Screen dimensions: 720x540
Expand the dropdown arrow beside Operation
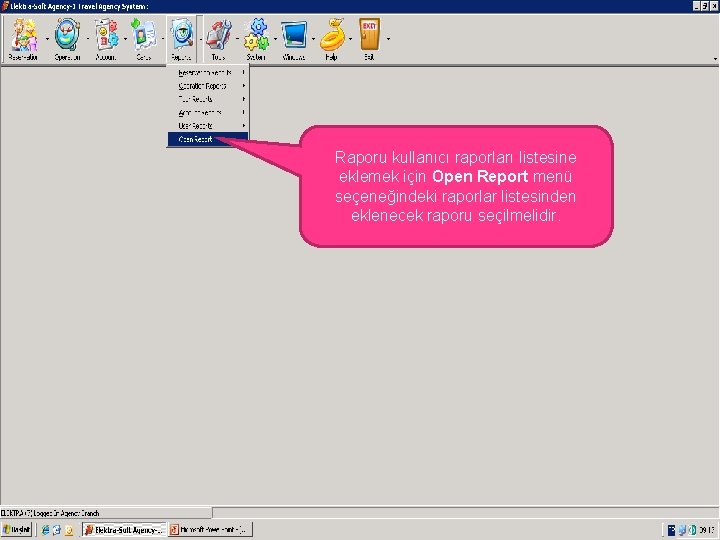88,39
